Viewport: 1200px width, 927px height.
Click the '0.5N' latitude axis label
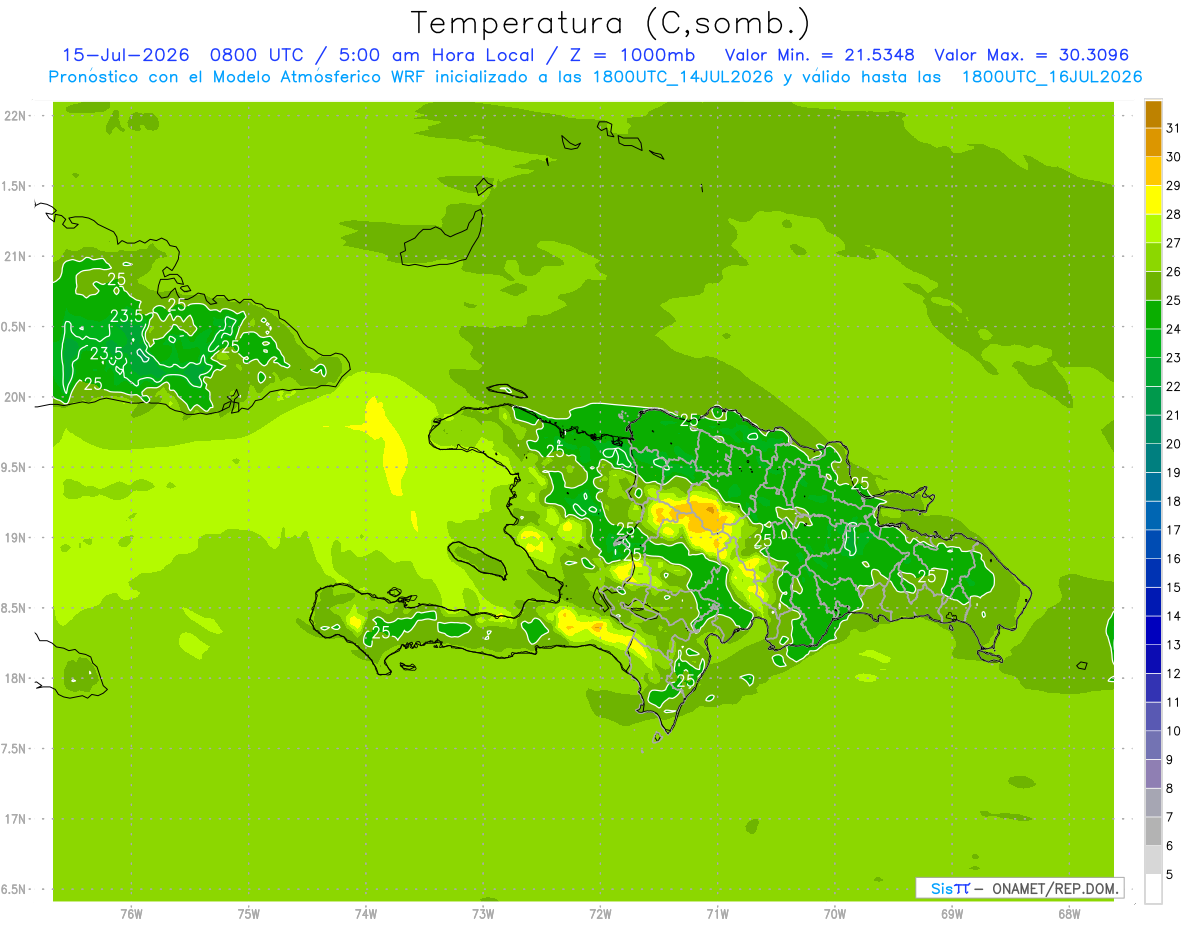[x=15, y=327]
